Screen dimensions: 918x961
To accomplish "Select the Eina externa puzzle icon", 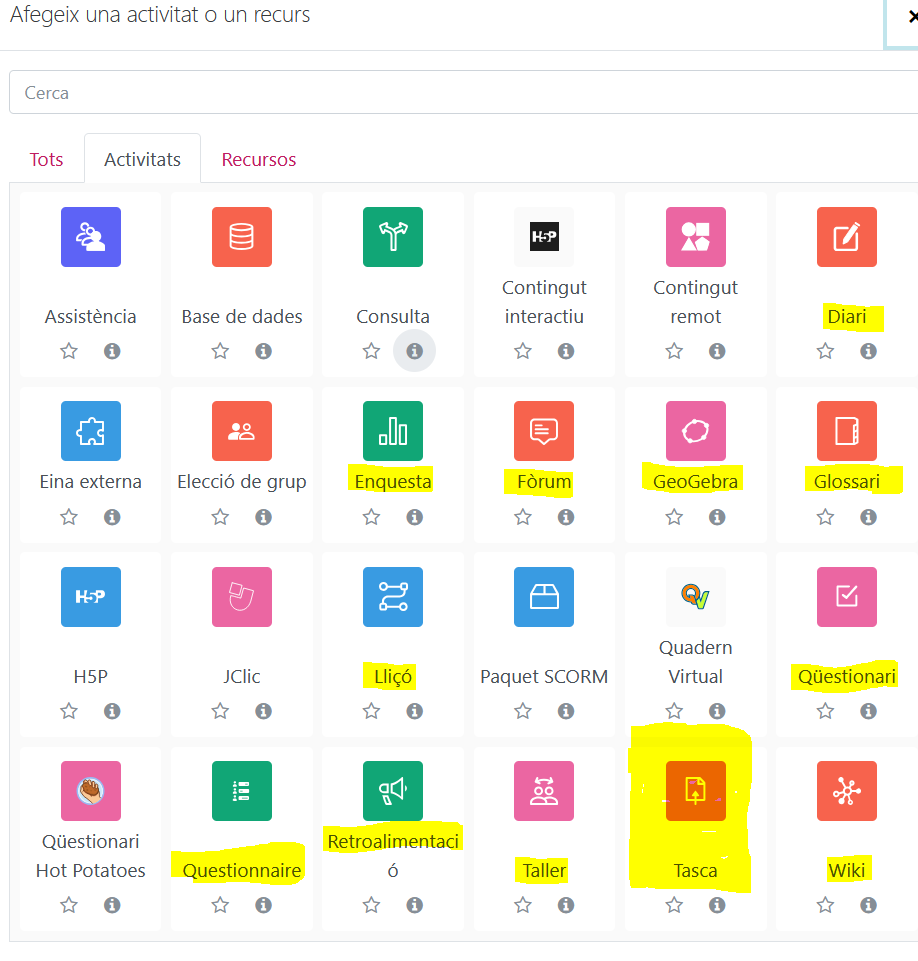I will pyautogui.click(x=91, y=431).
